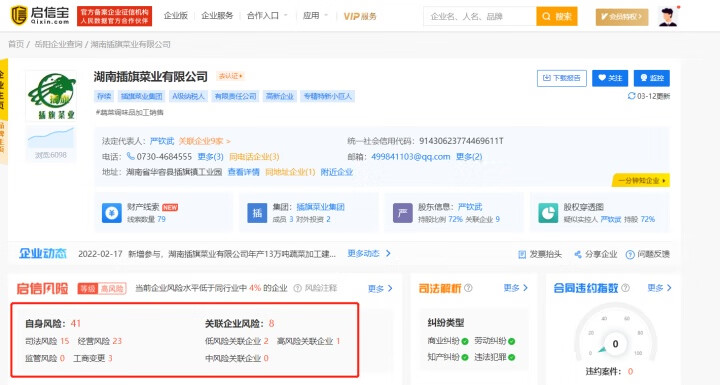Open 更多动态 link
The image size is (720, 385).
369,253
